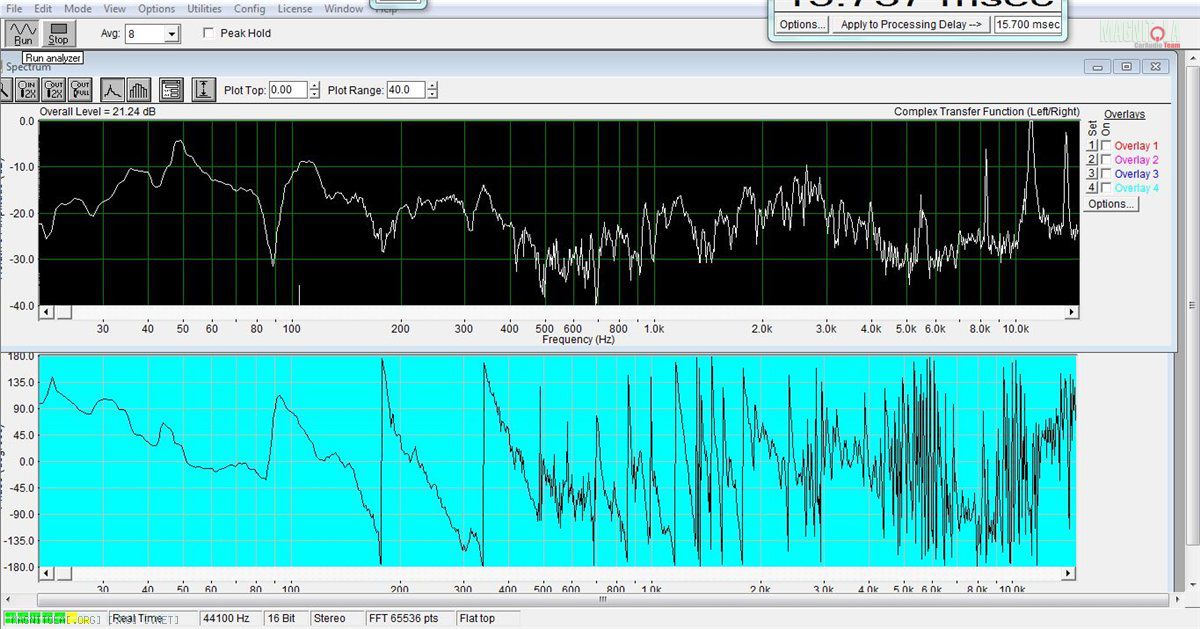Stop the analyzer with the Stop button
Viewport: 1200px width, 629px height.
[x=58, y=34]
